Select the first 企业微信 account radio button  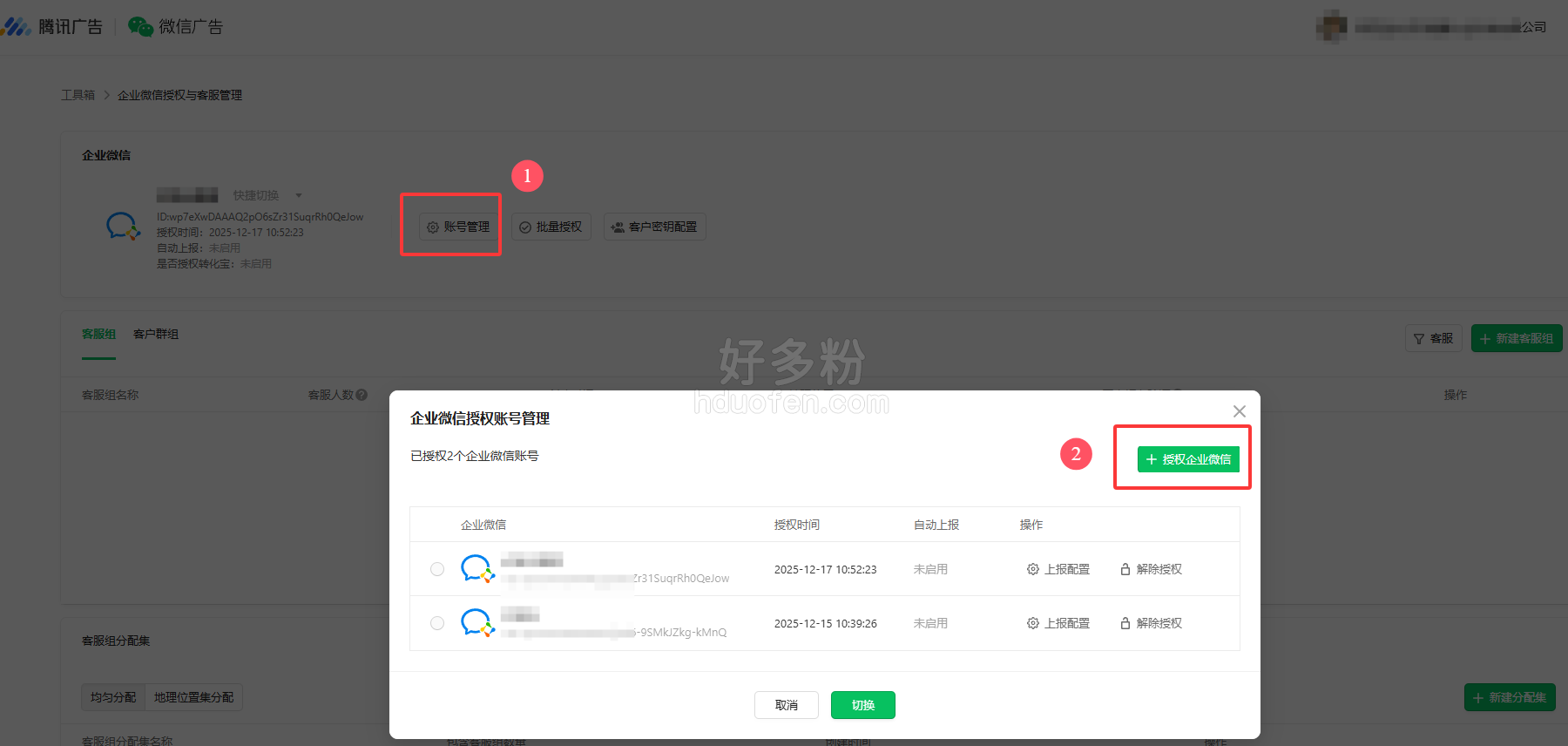(437, 569)
